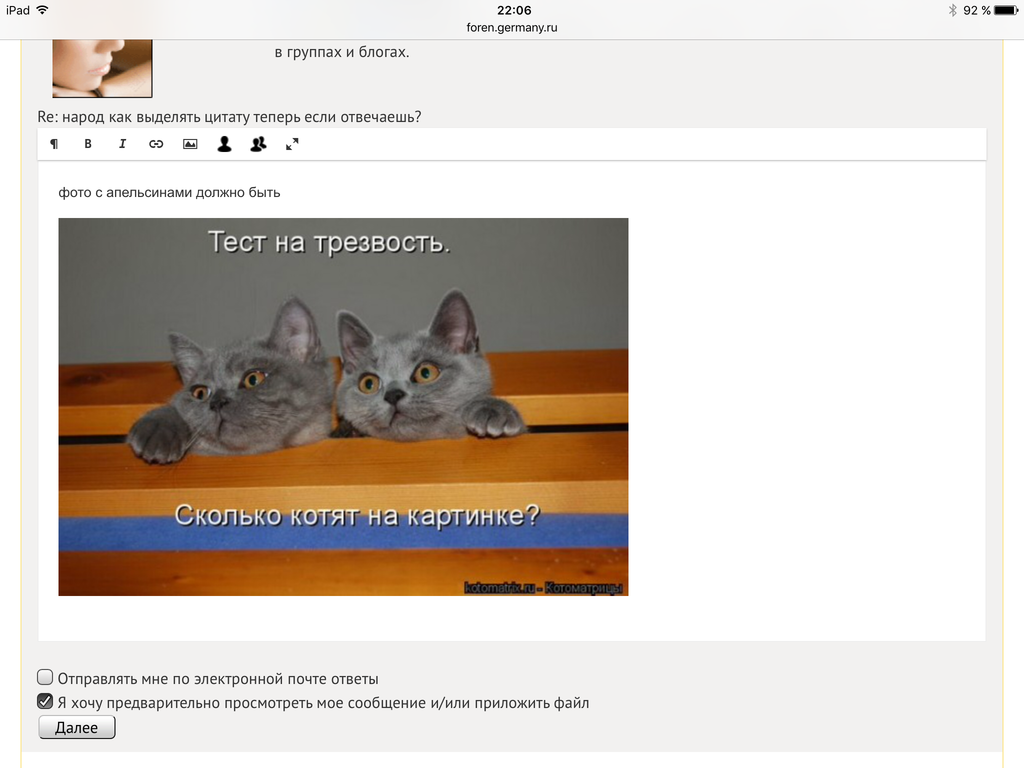Uncheck the preview message checkbox
This screenshot has width=1024, height=768.
point(45,701)
